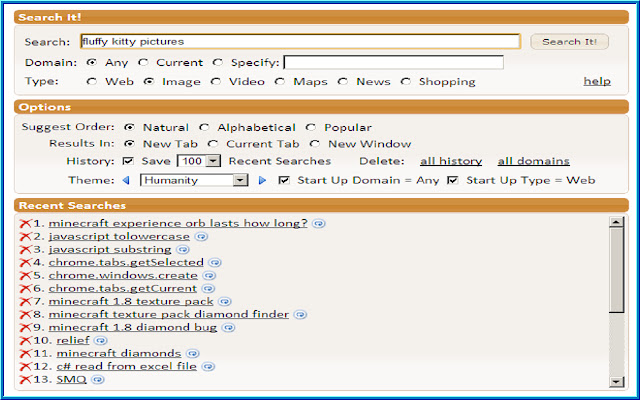Screen dimensions: 640x400
Task: Choose Alphabetical suggest order
Action: (204, 128)
